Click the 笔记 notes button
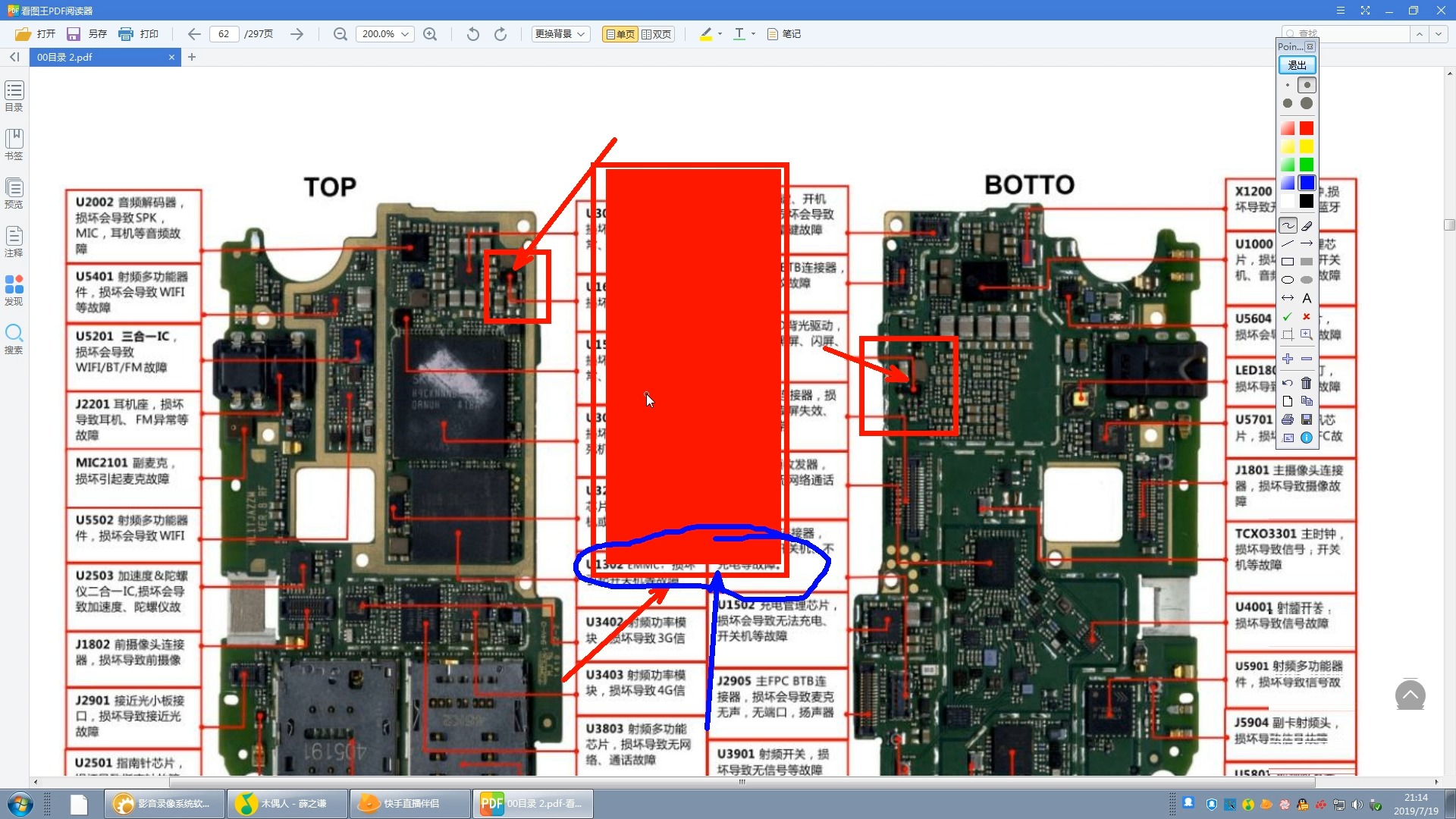 [784, 34]
